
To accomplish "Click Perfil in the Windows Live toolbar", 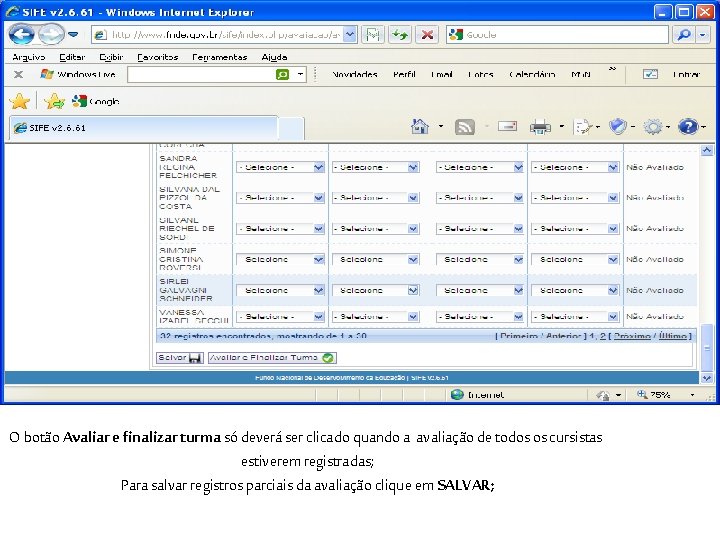I will click(x=404, y=74).
